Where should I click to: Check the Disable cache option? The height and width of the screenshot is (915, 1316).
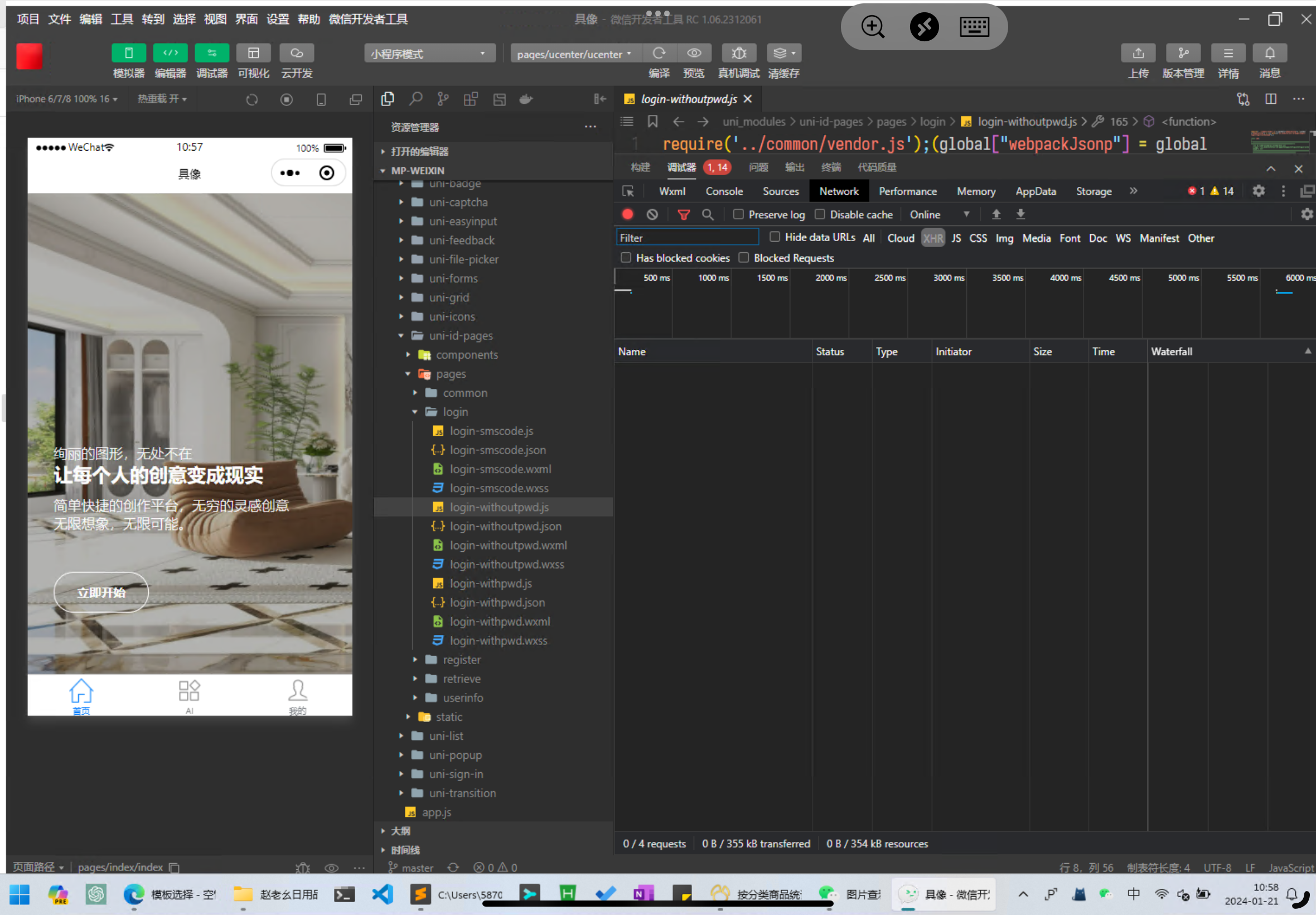pos(820,214)
